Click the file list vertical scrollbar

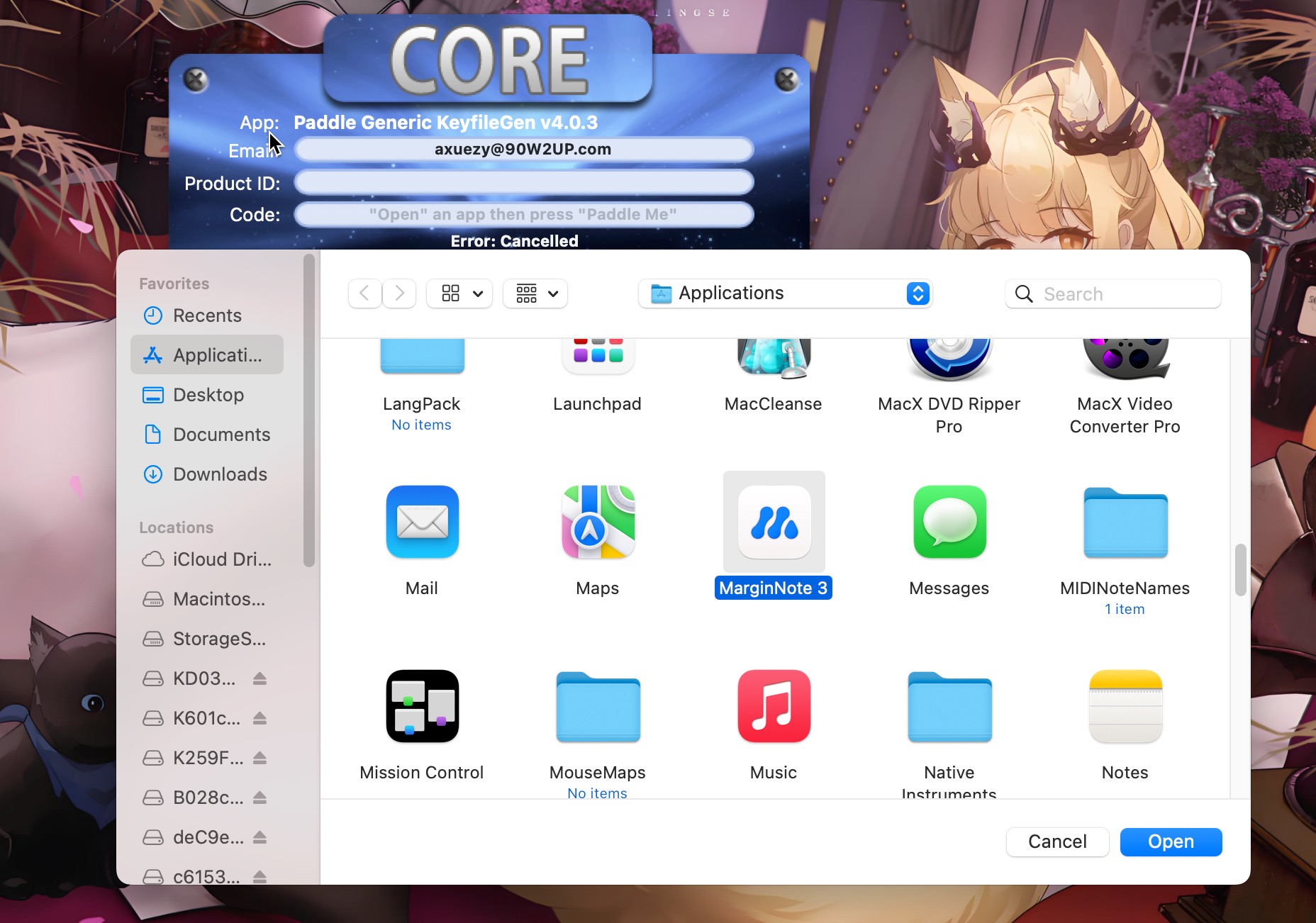coord(1240,570)
